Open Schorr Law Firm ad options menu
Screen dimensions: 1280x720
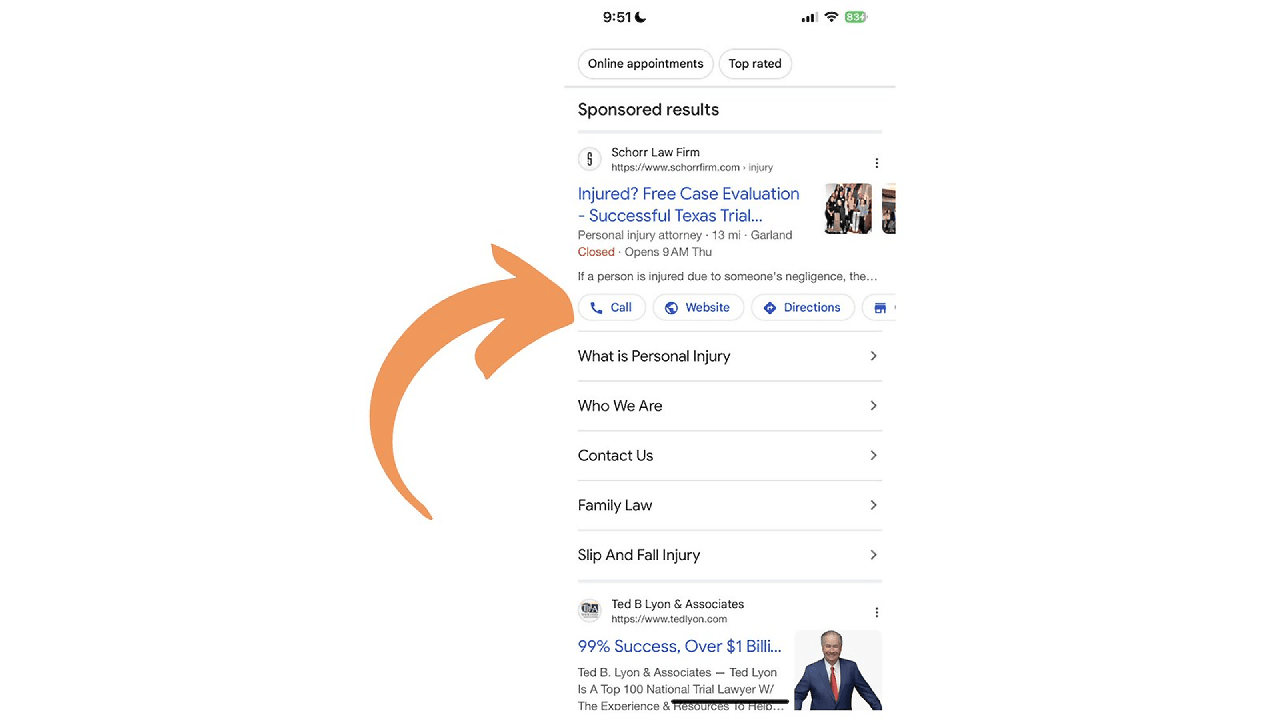click(876, 163)
